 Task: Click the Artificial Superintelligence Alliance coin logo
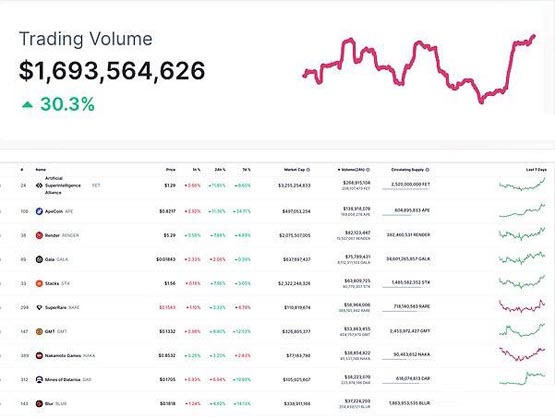tap(39, 185)
